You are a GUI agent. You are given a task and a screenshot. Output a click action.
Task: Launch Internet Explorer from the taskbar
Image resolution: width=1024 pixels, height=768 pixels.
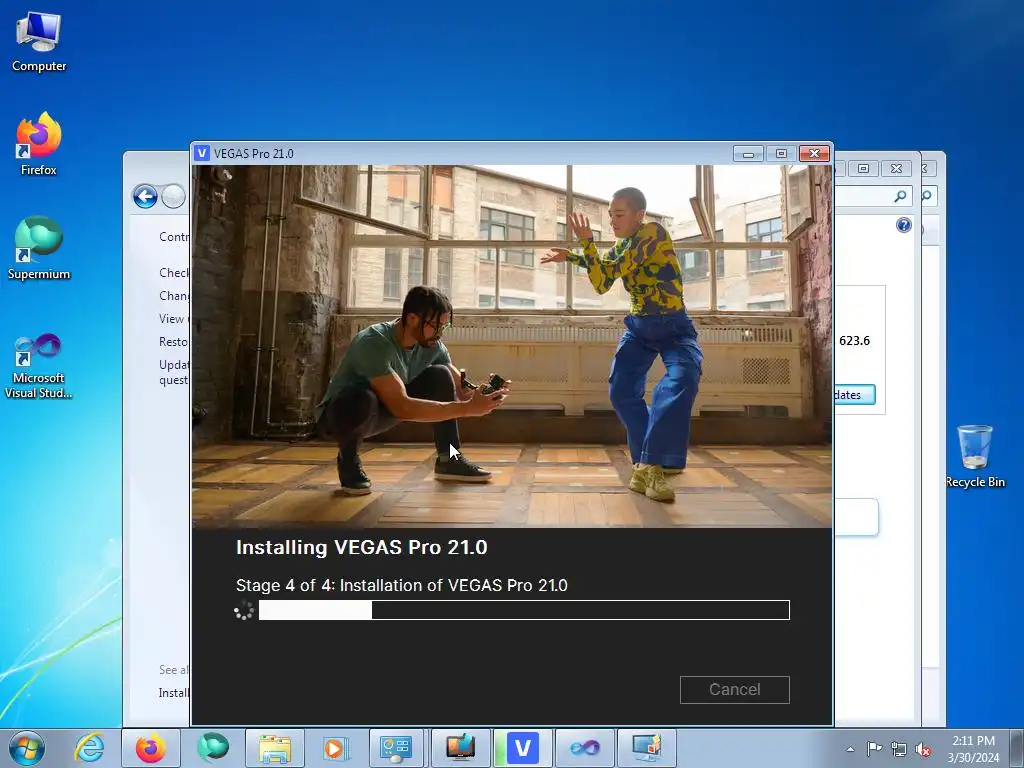tap(89, 748)
